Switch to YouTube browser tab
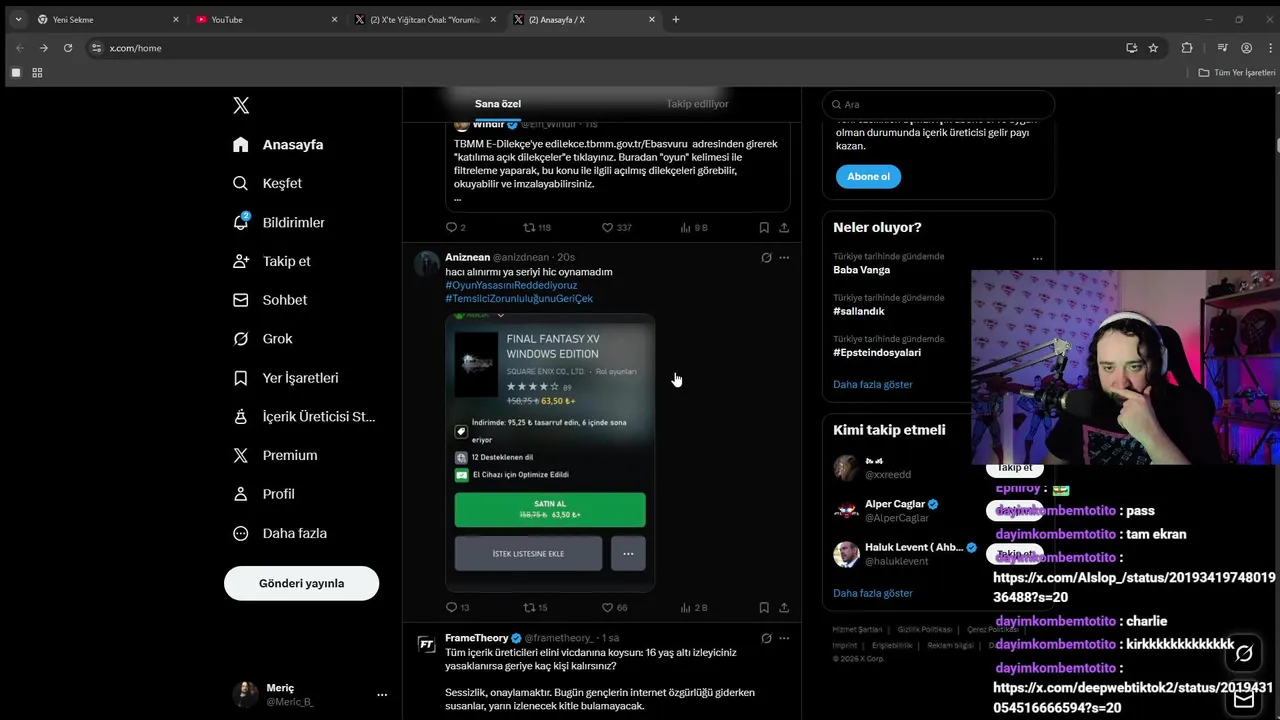This screenshot has height=720, width=1280. pyautogui.click(x=266, y=19)
